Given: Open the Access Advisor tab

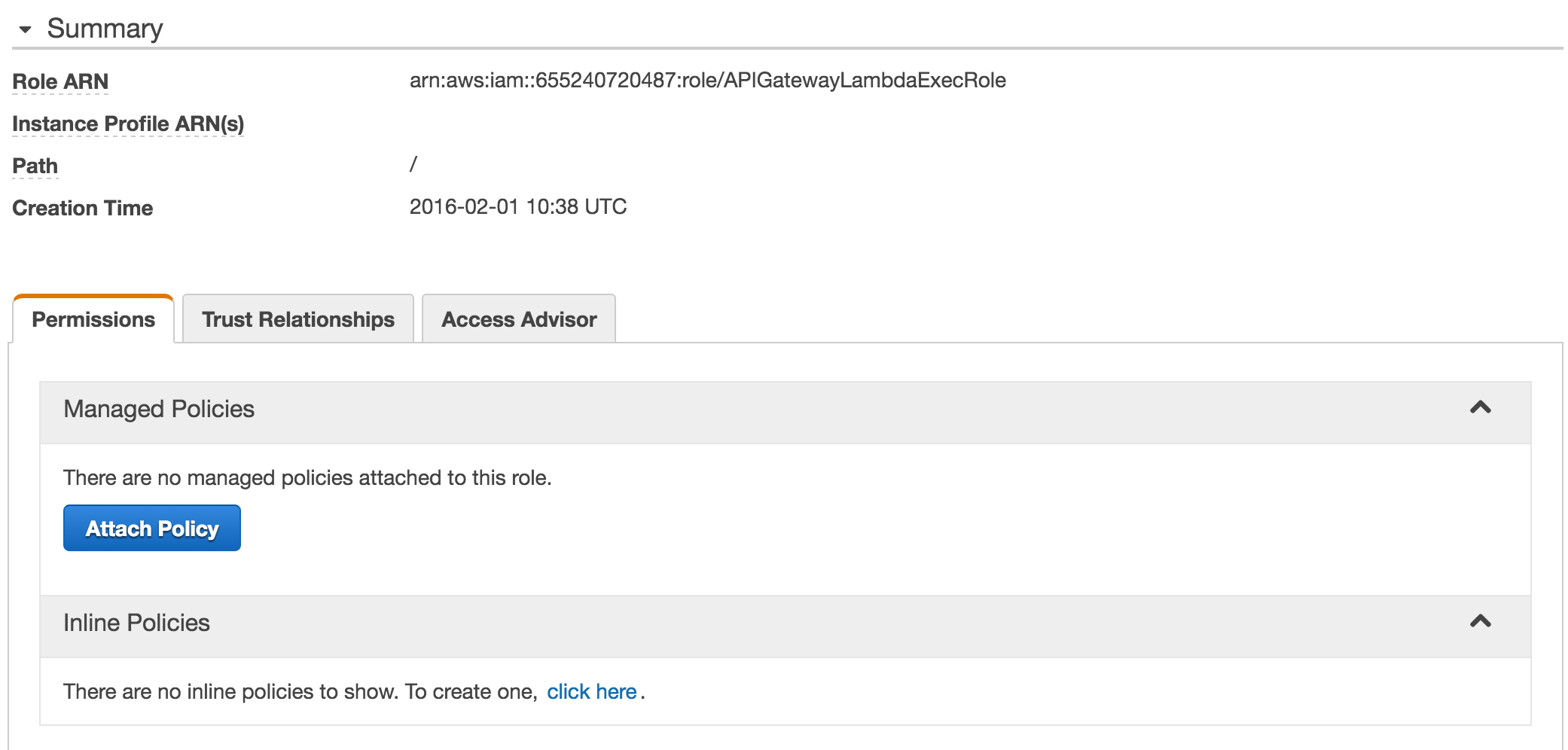Looking at the screenshot, I should coord(518,319).
